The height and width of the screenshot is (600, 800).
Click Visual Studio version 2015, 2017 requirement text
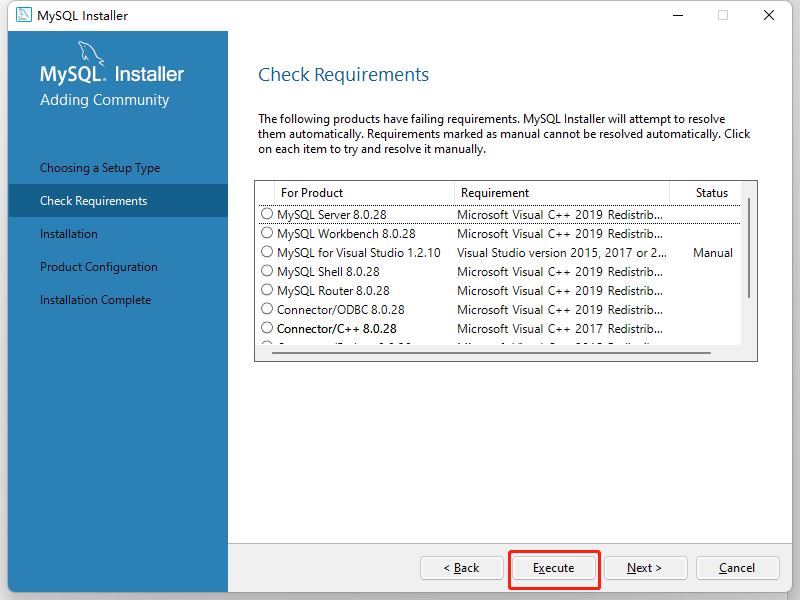pos(562,253)
